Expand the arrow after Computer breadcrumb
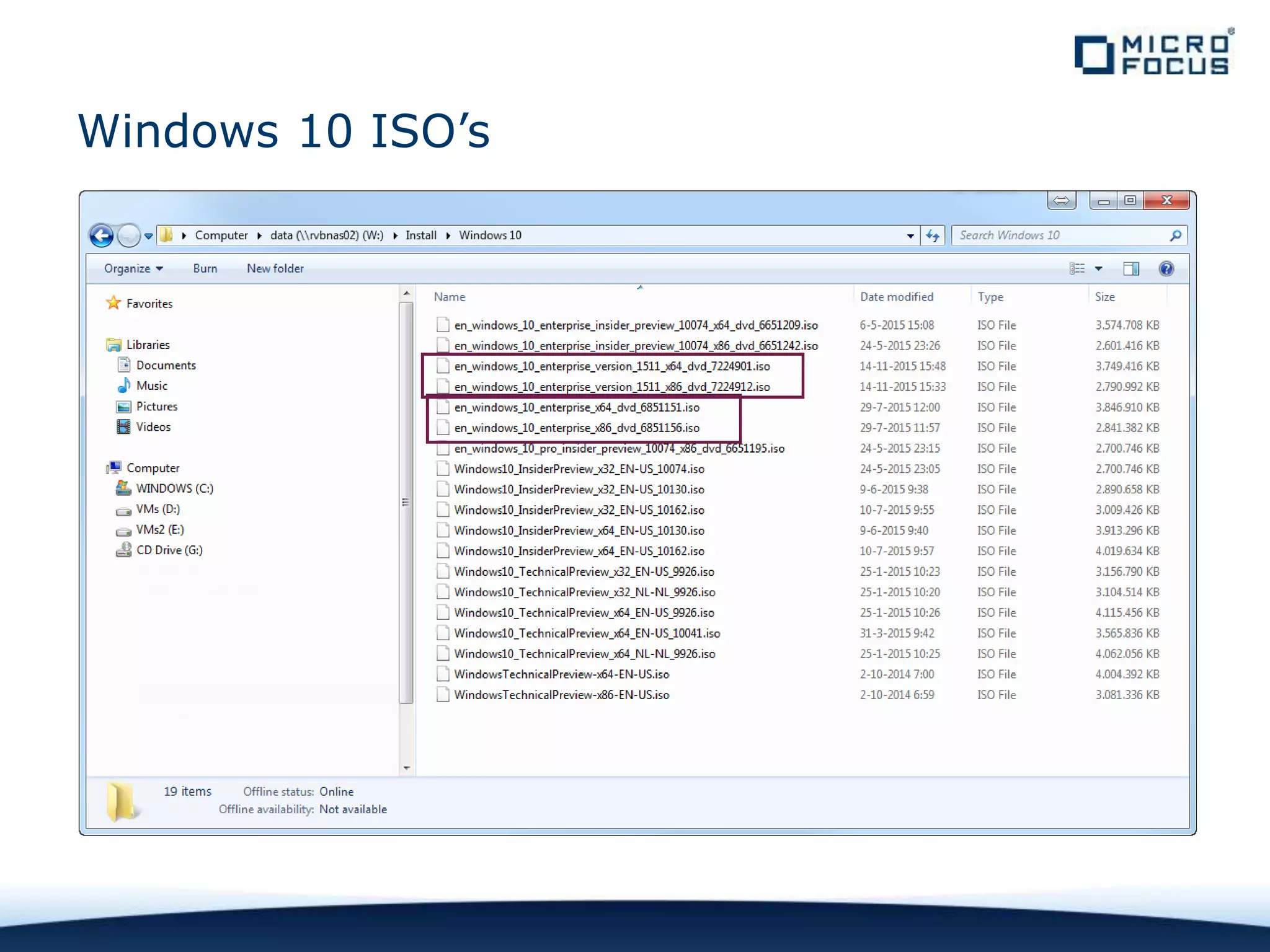The image size is (1270, 952). click(x=259, y=236)
